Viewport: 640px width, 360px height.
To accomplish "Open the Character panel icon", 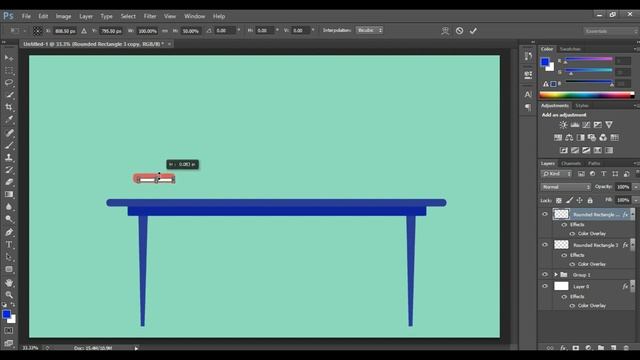I will pos(528,94).
